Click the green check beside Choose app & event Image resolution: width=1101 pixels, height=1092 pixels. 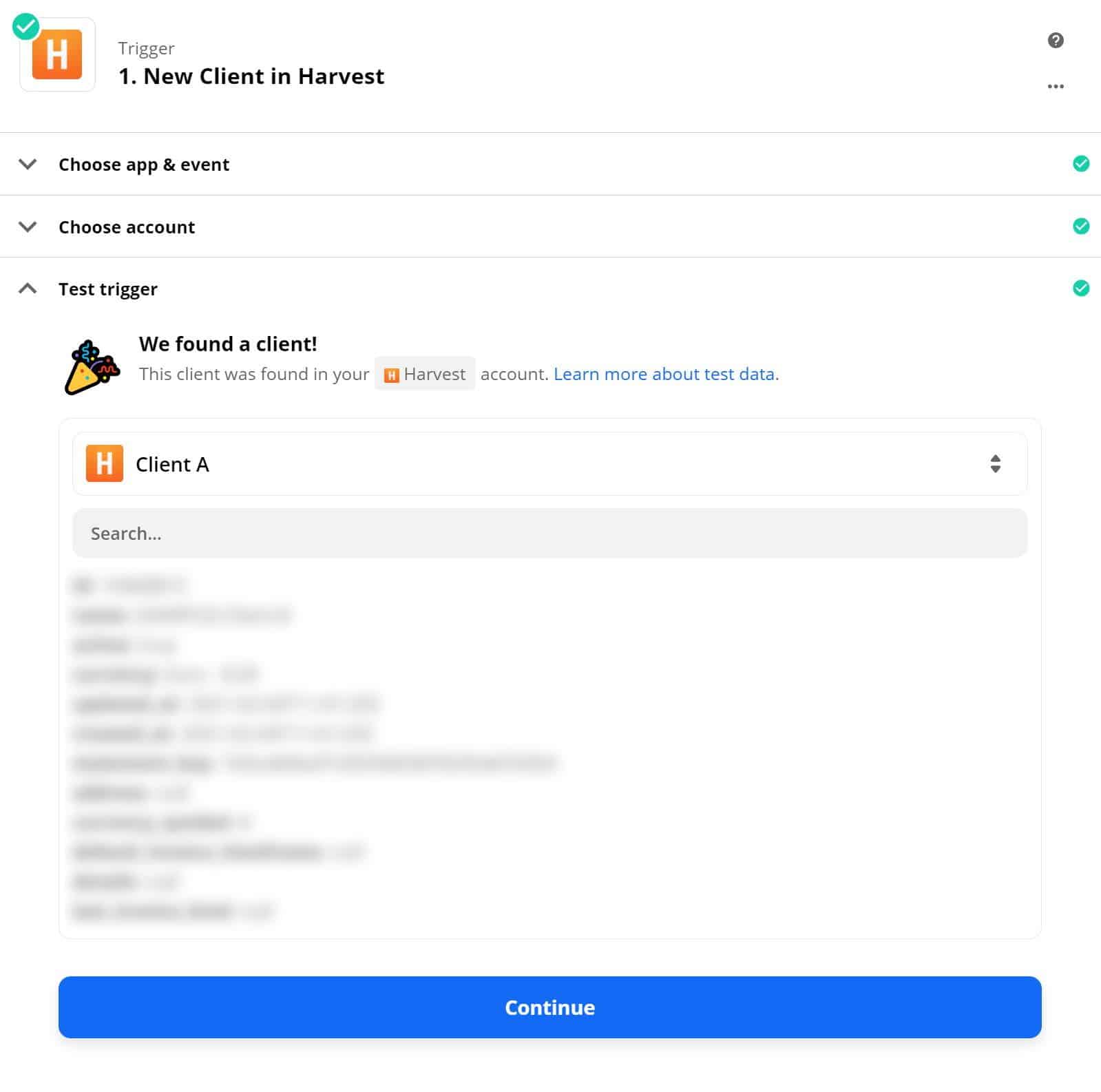pyautogui.click(x=1081, y=164)
